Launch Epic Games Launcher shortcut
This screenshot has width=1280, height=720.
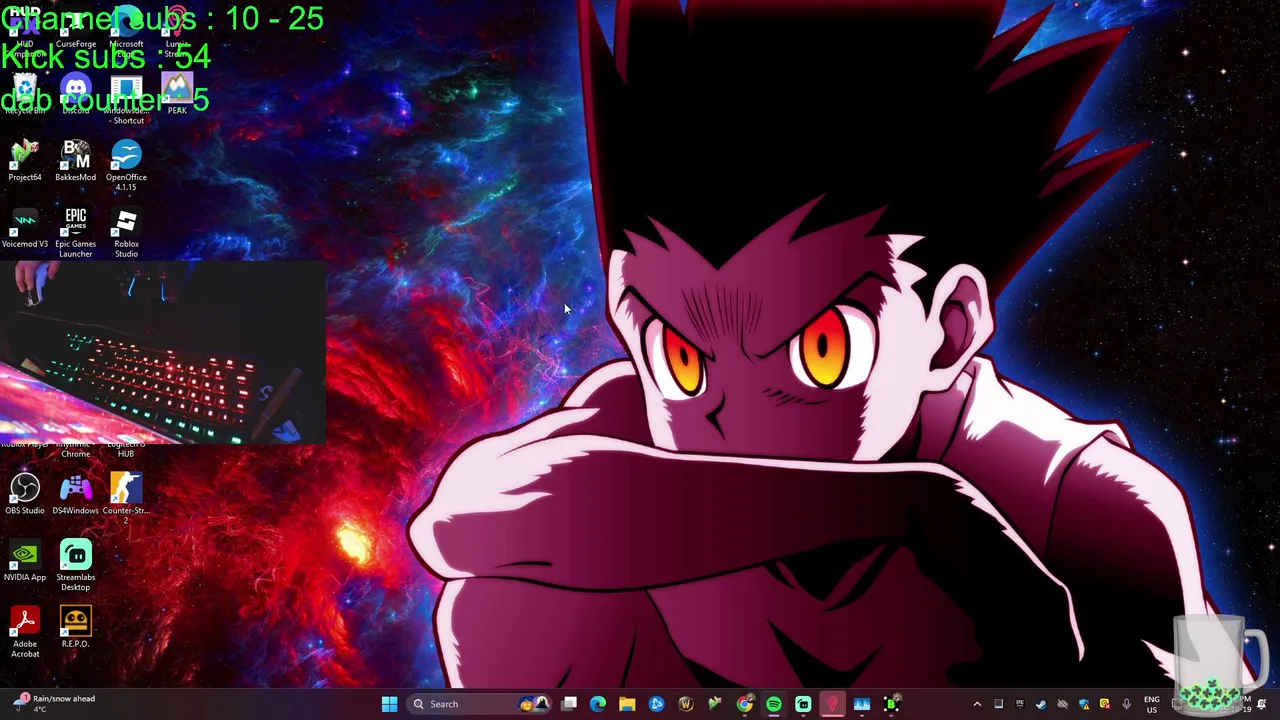tap(76, 232)
